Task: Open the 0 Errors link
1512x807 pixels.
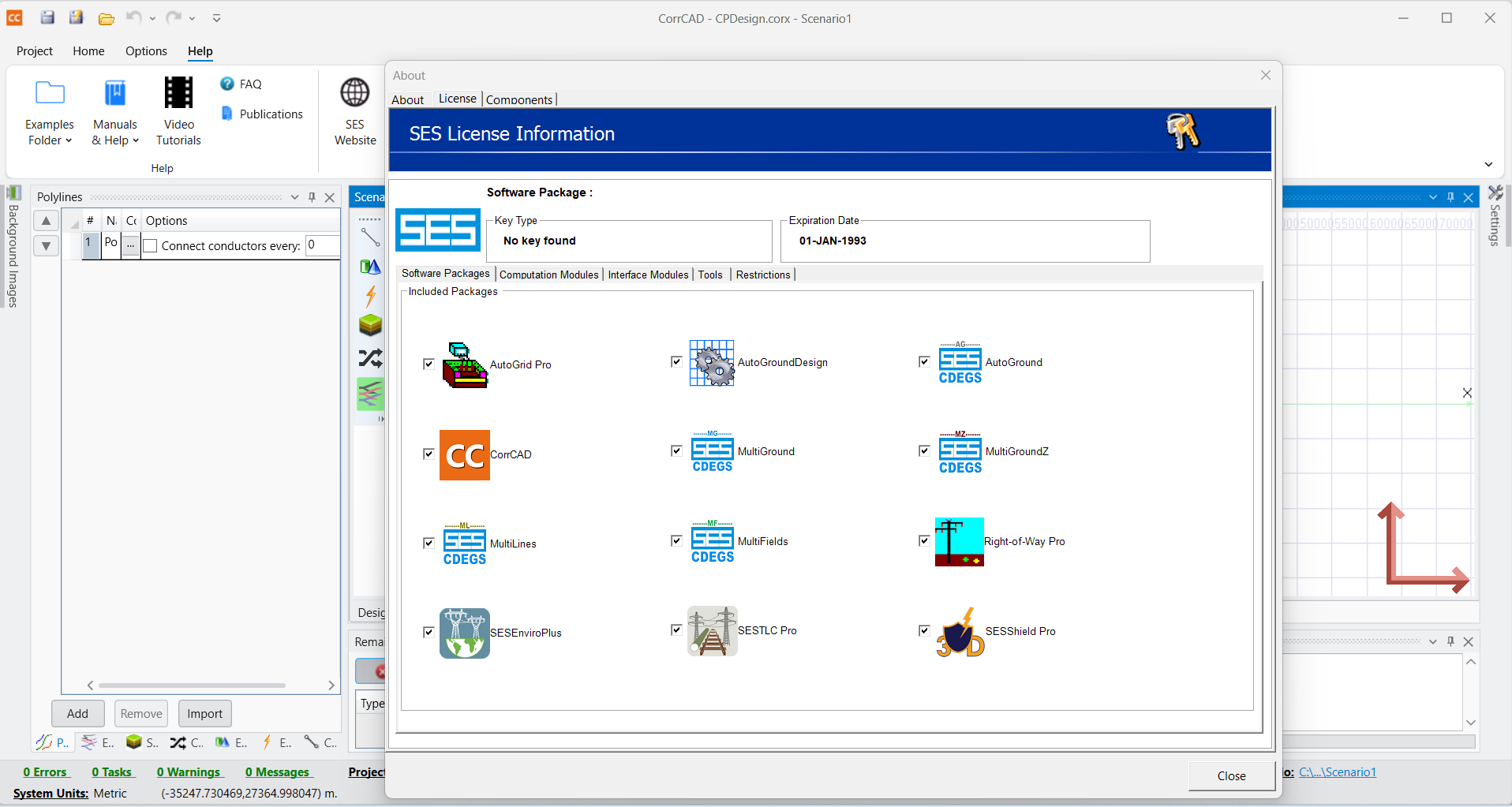Action: 45,772
